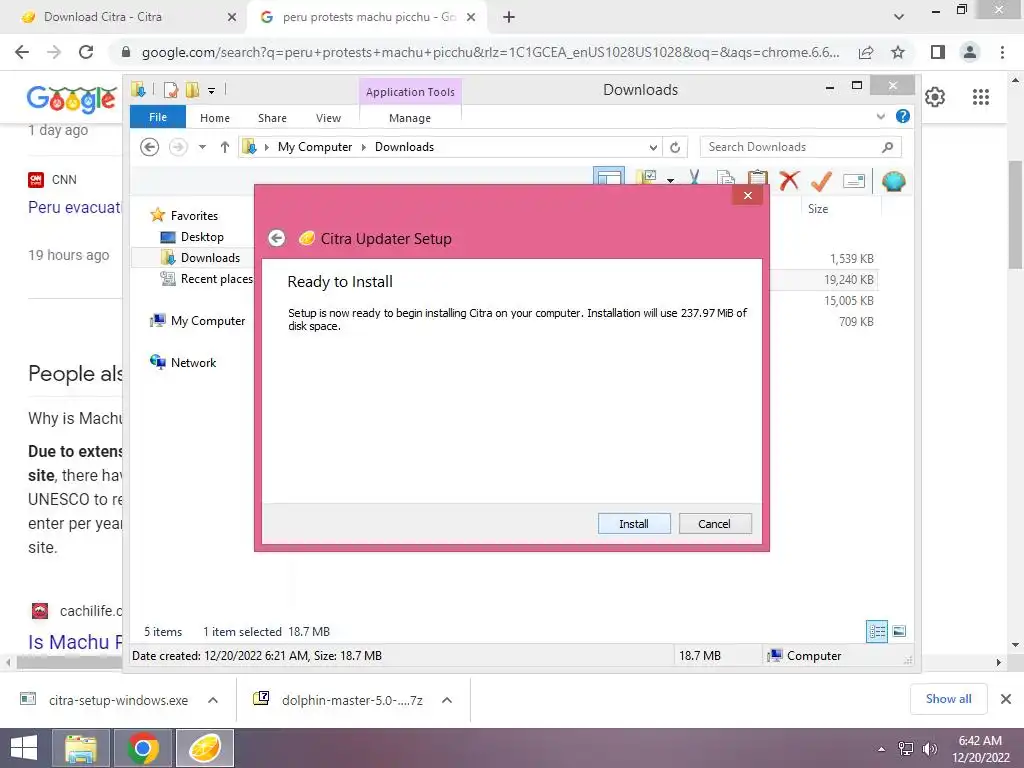Click the search magnifier in Explorer
The image size is (1024, 768).
point(887,147)
